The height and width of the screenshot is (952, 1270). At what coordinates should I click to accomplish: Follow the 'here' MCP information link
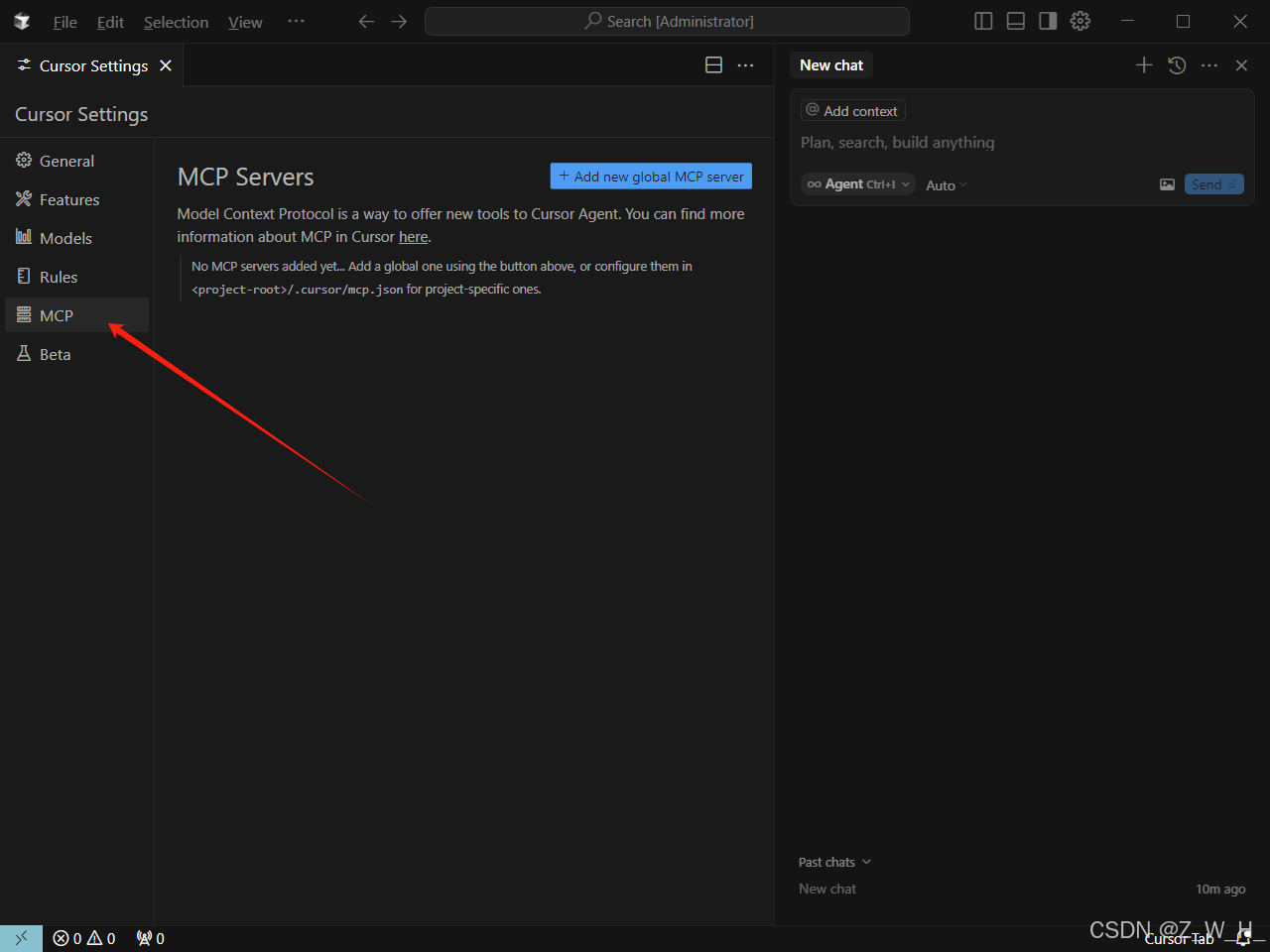pyautogui.click(x=413, y=237)
